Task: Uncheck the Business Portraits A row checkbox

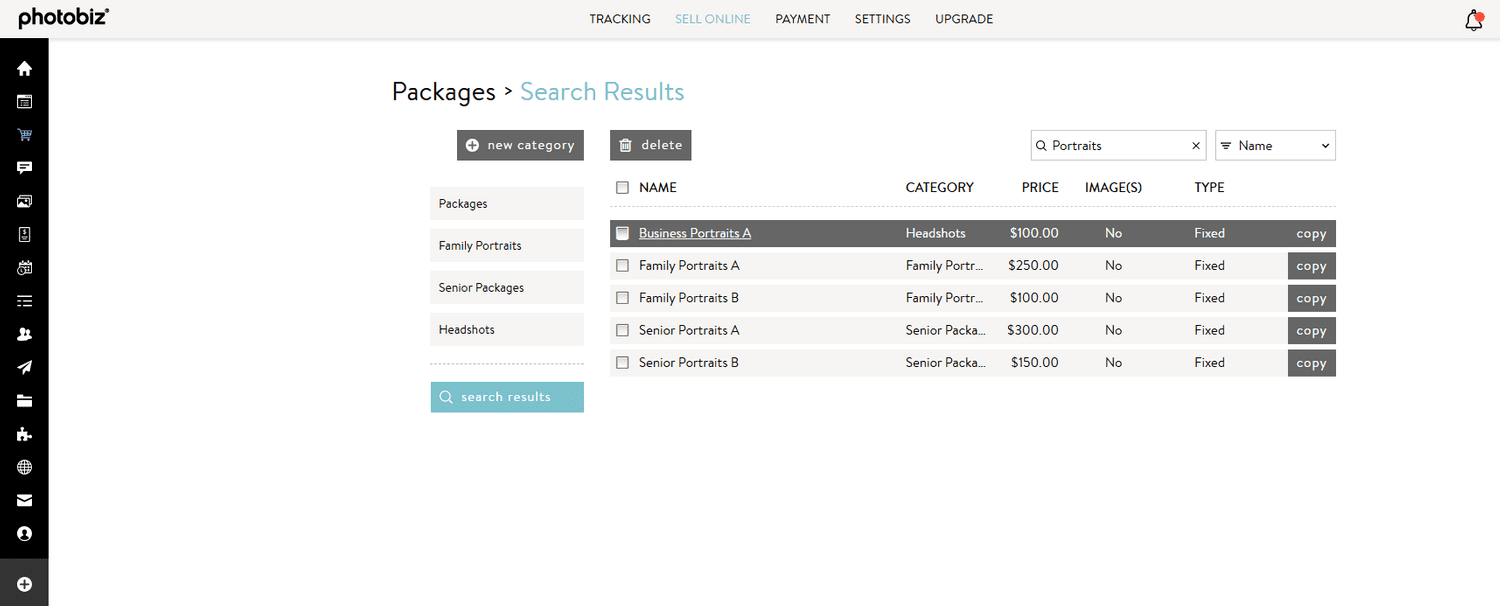Action: coord(622,232)
